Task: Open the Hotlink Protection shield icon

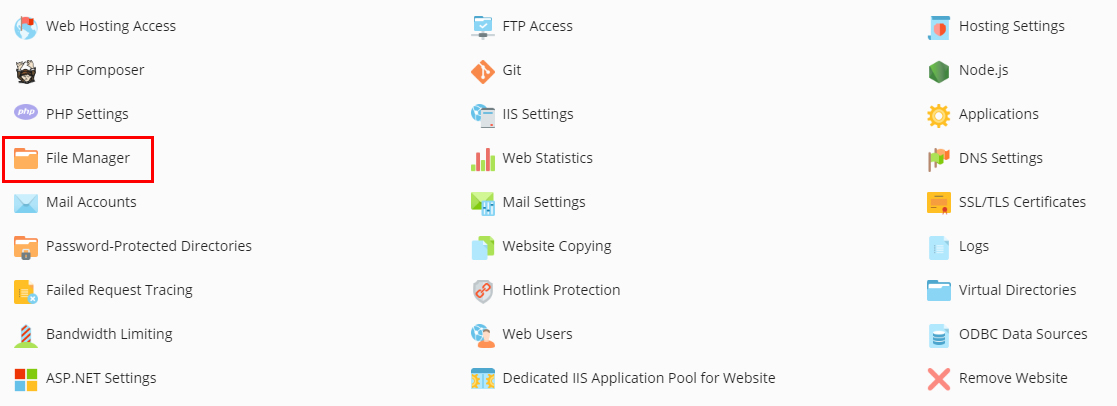Action: (482, 291)
